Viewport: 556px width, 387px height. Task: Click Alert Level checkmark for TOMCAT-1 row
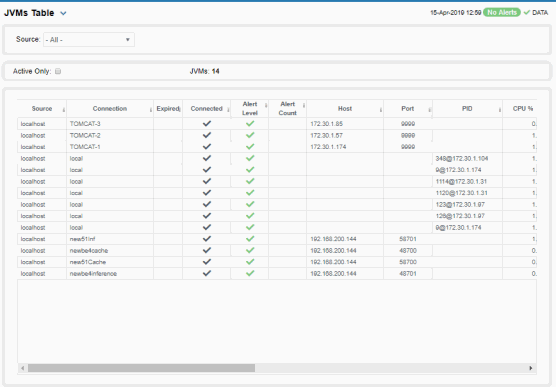tap(250, 146)
